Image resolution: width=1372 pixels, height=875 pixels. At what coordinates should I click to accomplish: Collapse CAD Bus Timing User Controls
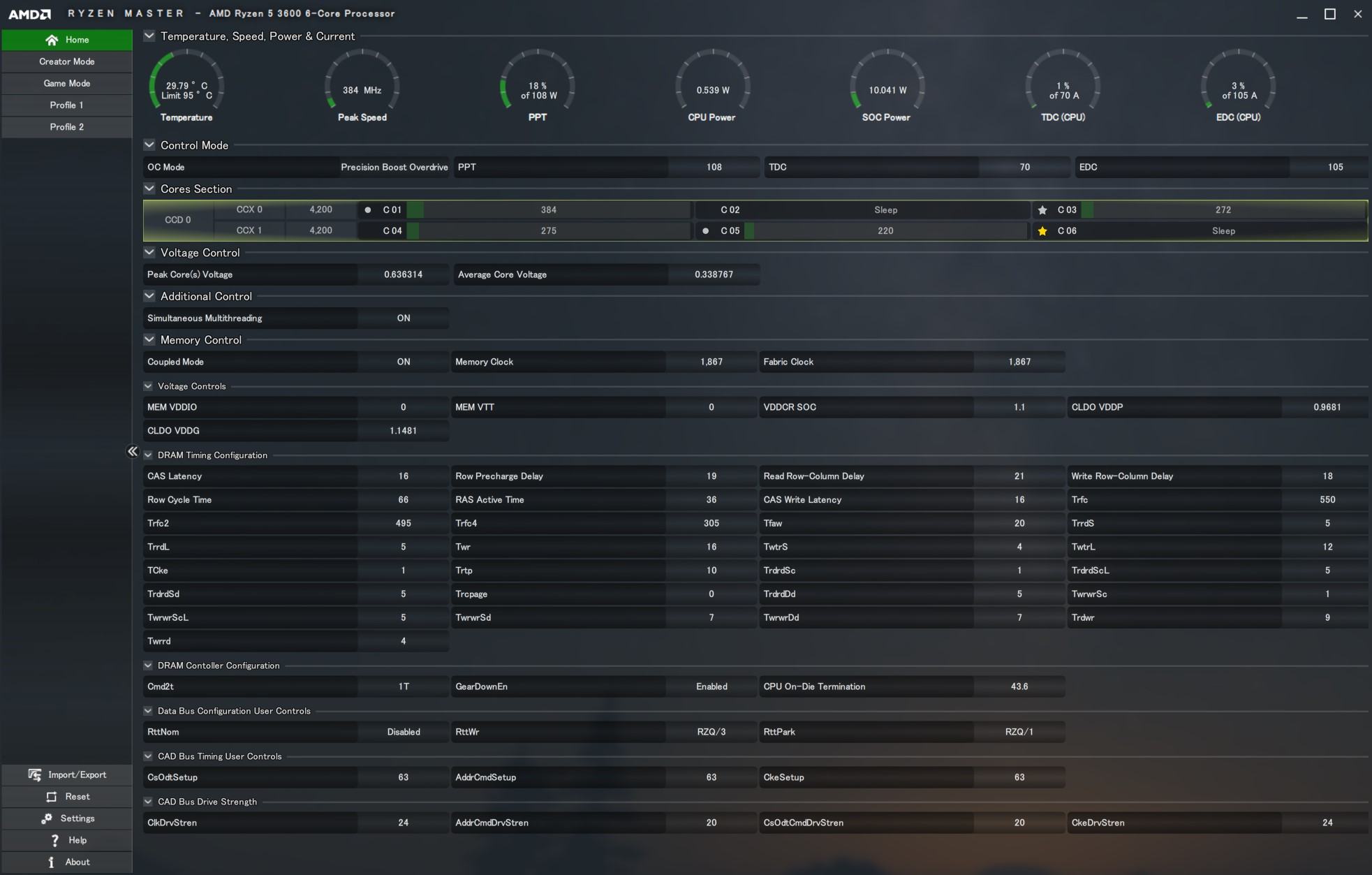148,756
